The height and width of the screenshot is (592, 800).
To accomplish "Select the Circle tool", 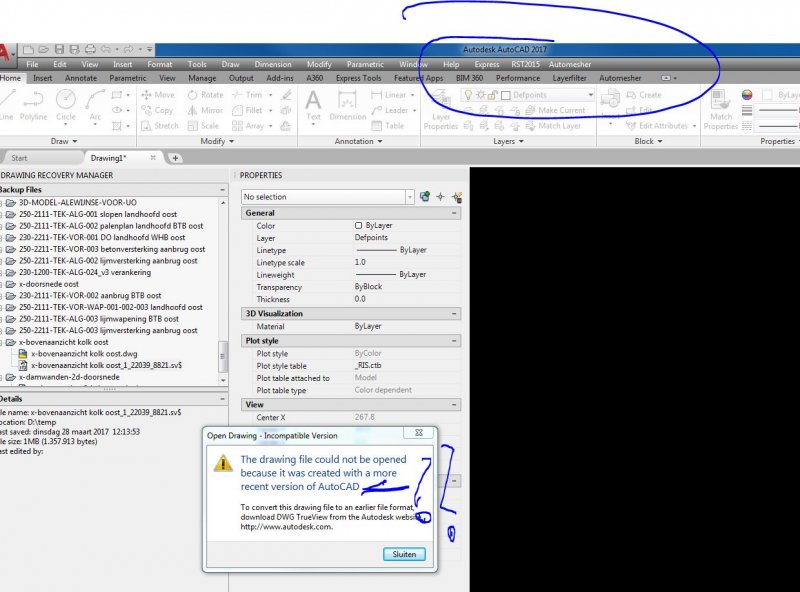I will (66, 106).
